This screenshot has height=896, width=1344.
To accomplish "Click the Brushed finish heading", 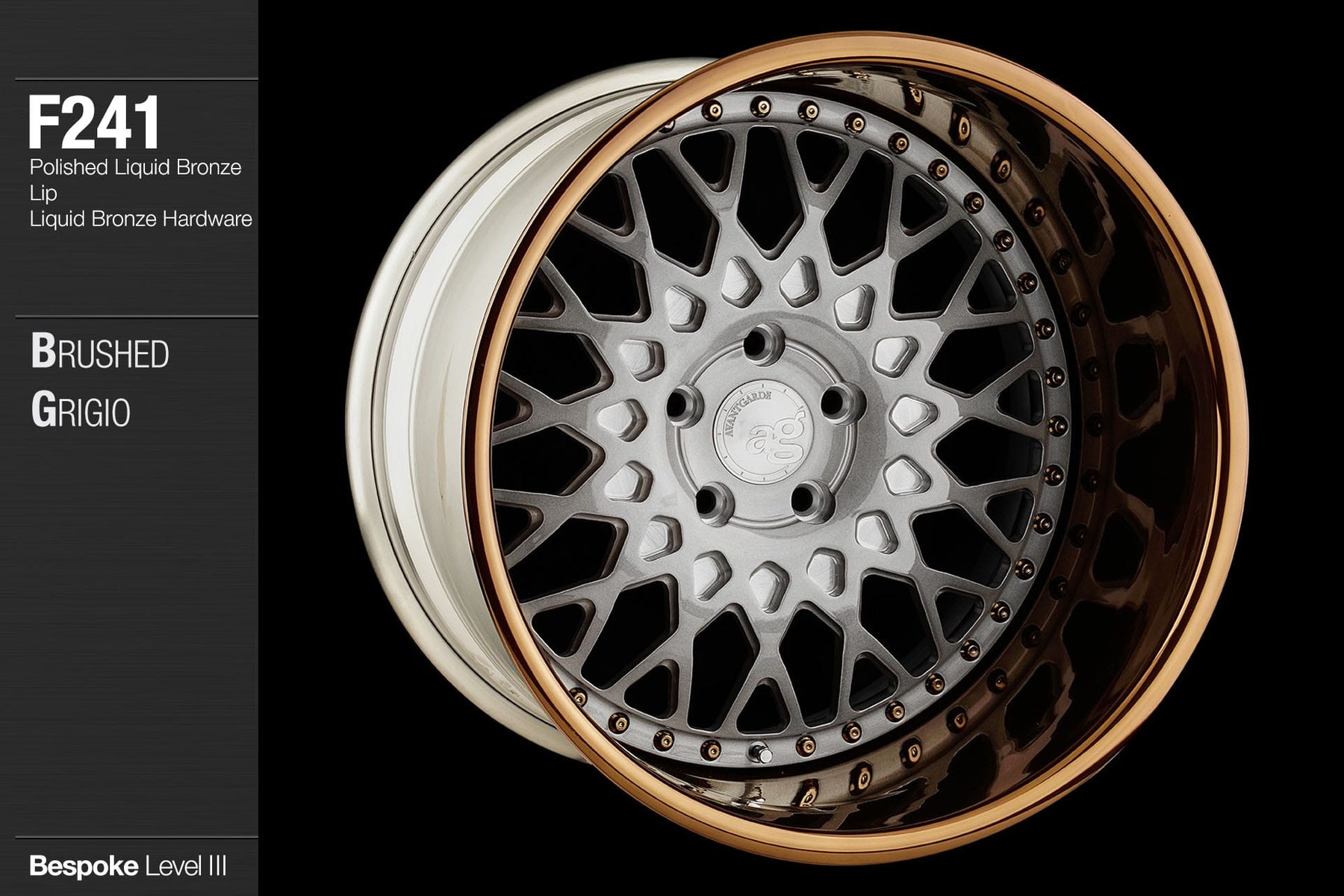I will pos(100,353).
